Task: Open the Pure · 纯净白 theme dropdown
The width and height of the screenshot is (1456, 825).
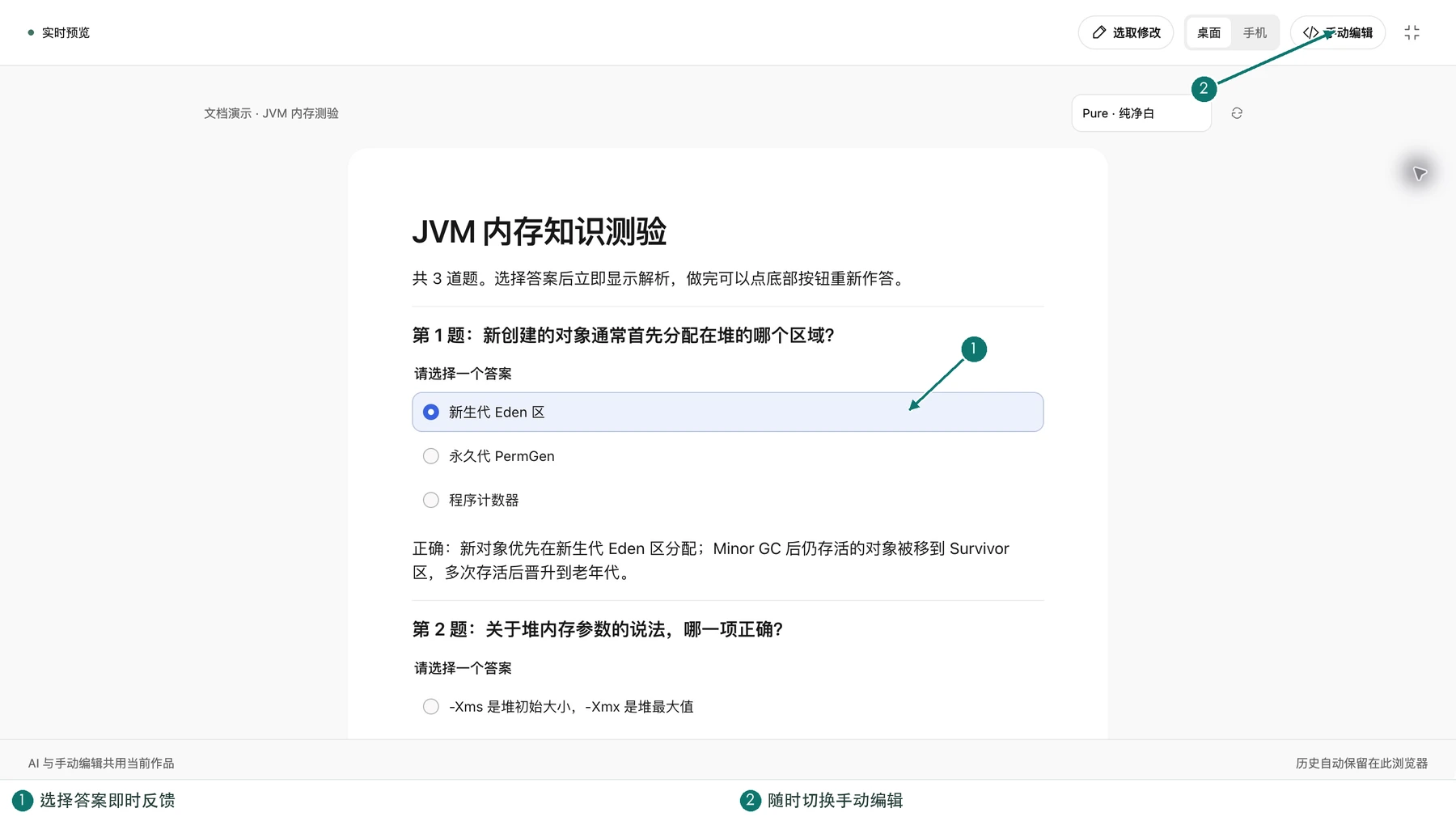Action: (x=1141, y=113)
